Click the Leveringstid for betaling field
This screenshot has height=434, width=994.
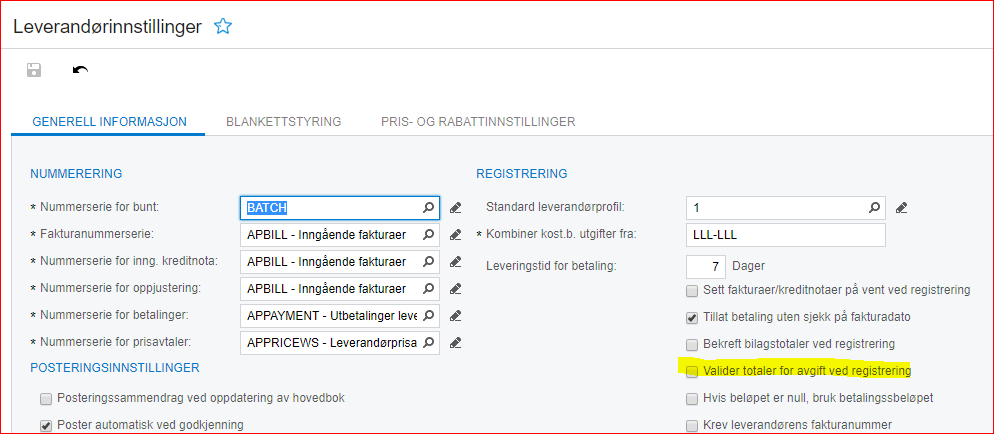tap(705, 267)
